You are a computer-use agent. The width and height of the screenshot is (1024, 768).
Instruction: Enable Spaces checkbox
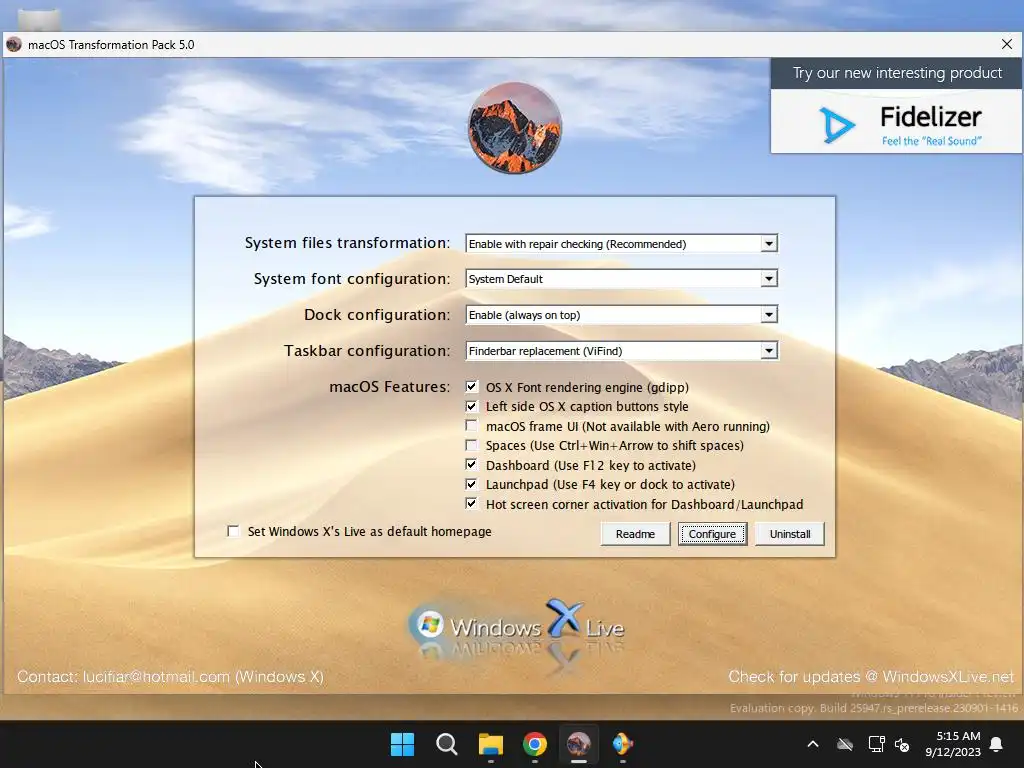tap(472, 445)
